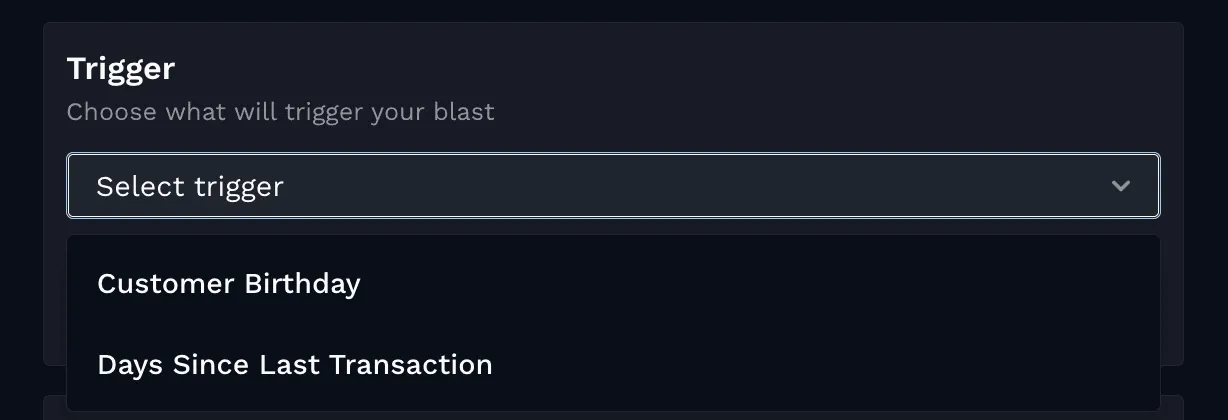Select Customer Birthday from the list
The width and height of the screenshot is (1228, 420).
tap(613, 284)
